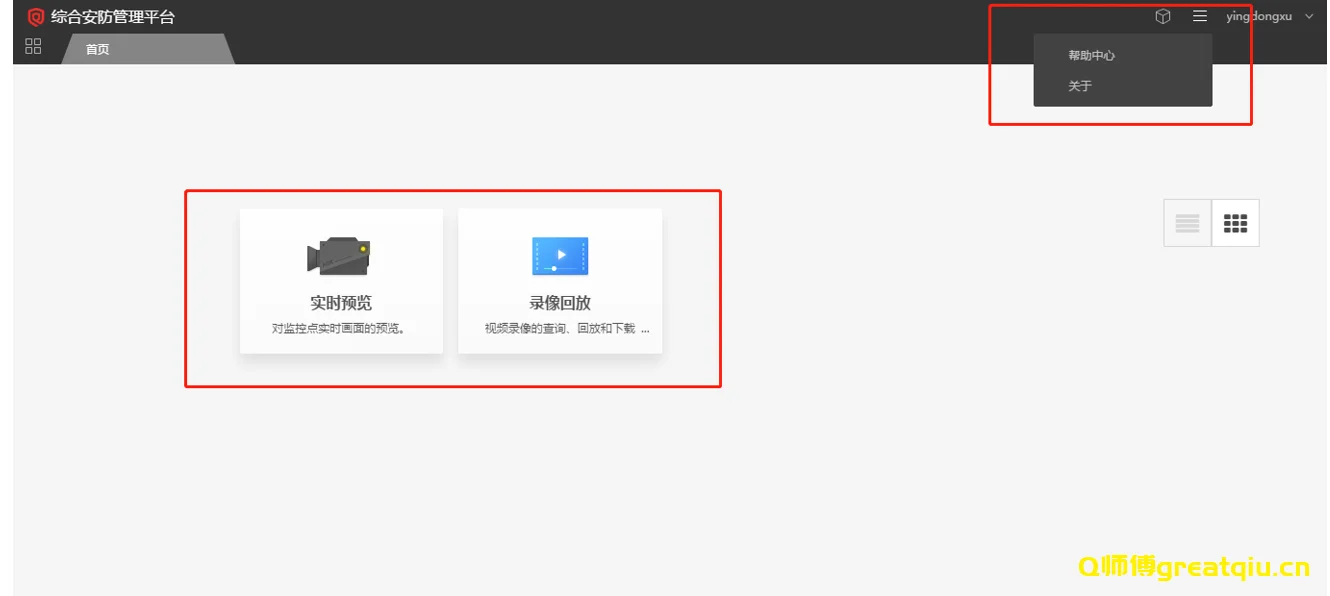Click the 录像回放 title label
This screenshot has height=596, width=1330.
coord(560,305)
